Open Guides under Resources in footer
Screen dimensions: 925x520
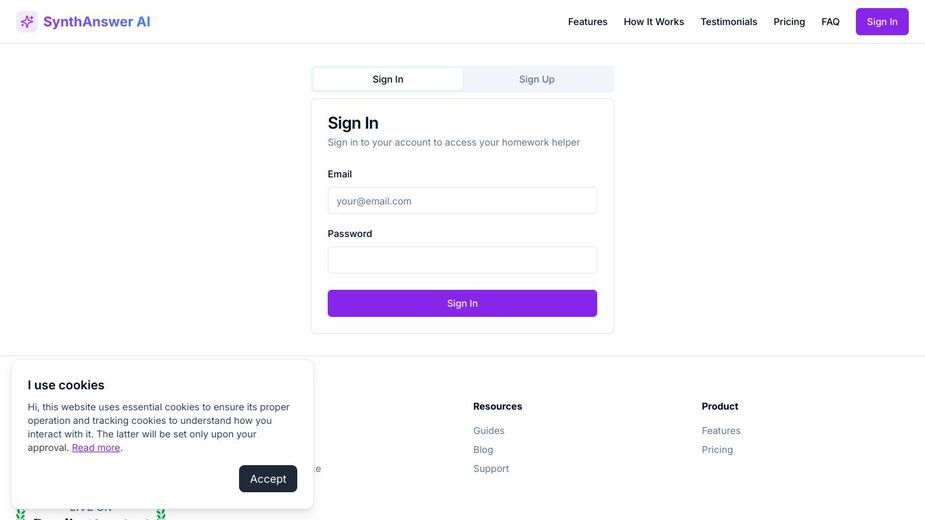point(488,431)
